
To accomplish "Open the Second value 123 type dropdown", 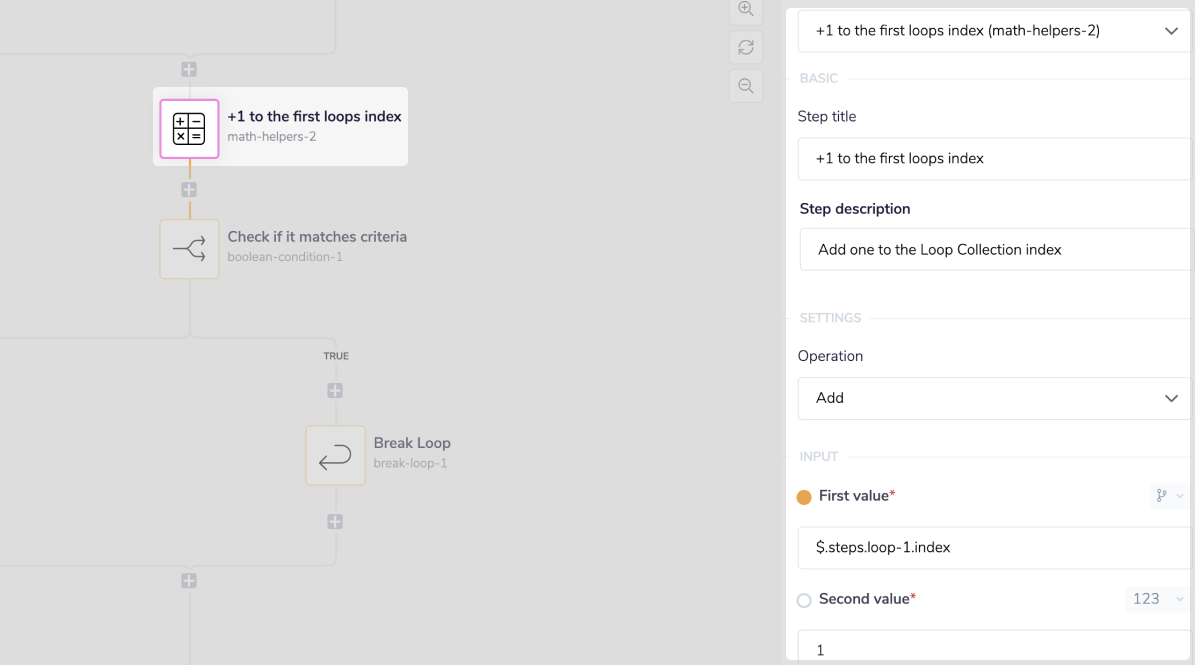I will point(1156,599).
